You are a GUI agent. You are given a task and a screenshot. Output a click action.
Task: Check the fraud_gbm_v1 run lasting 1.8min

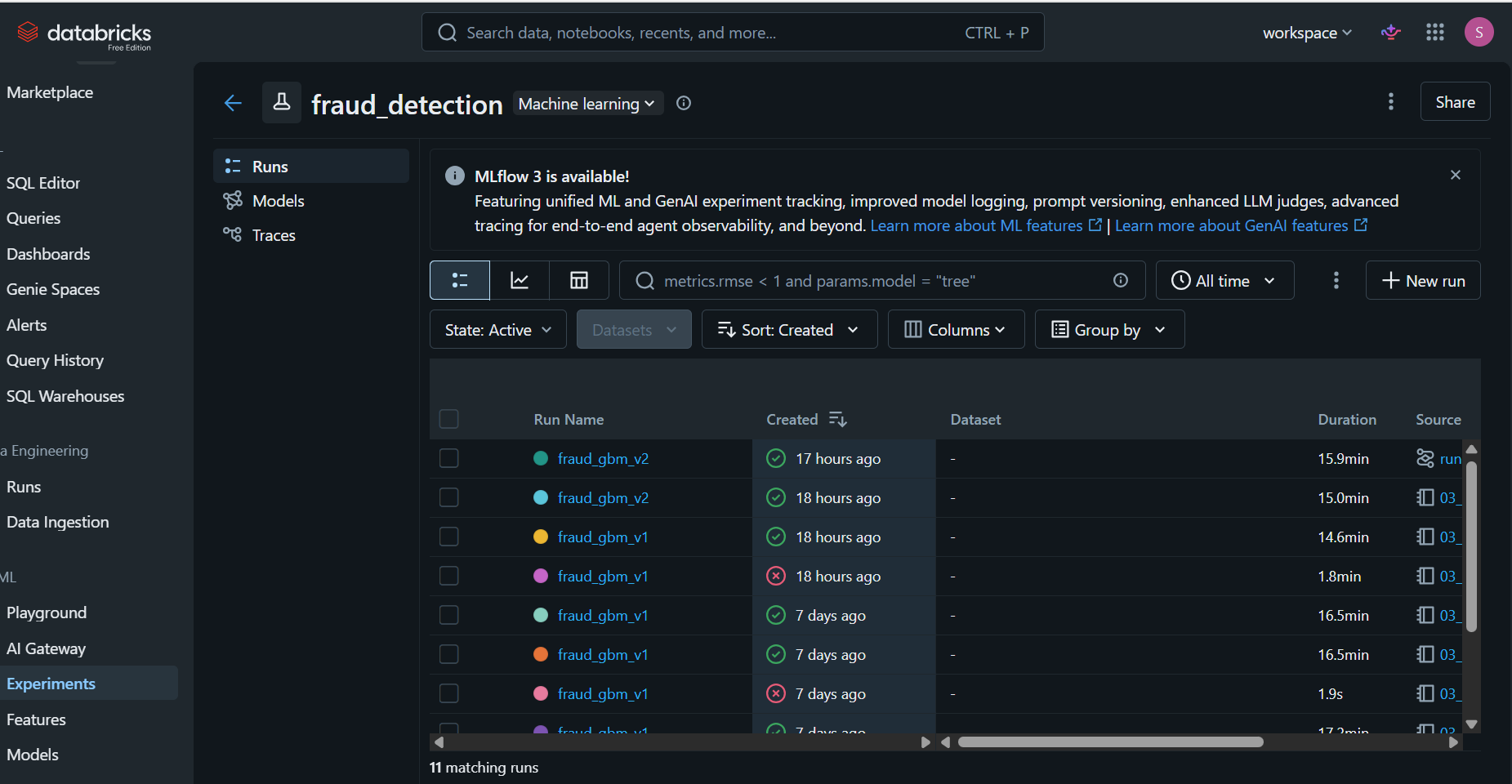[x=448, y=576]
